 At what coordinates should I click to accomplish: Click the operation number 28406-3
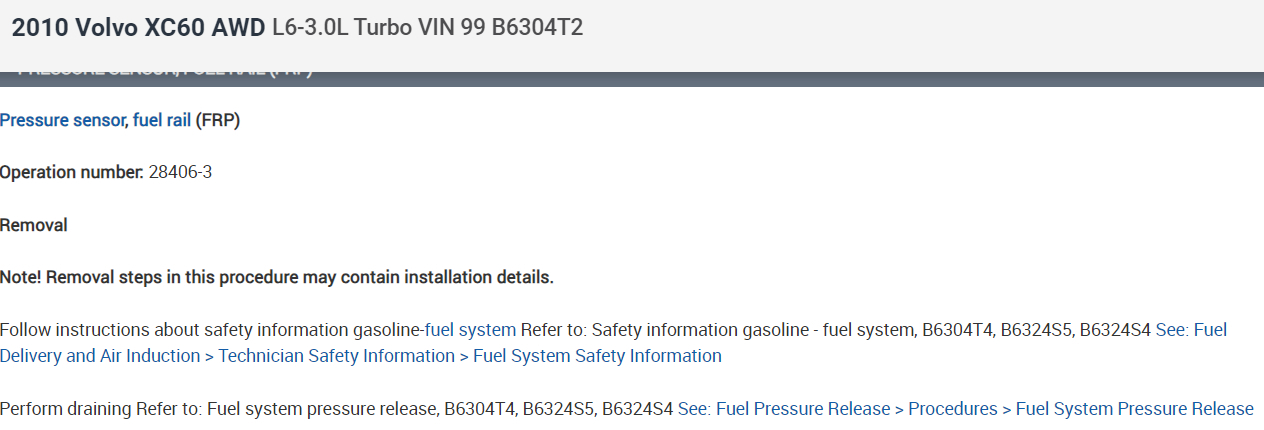pos(180,172)
